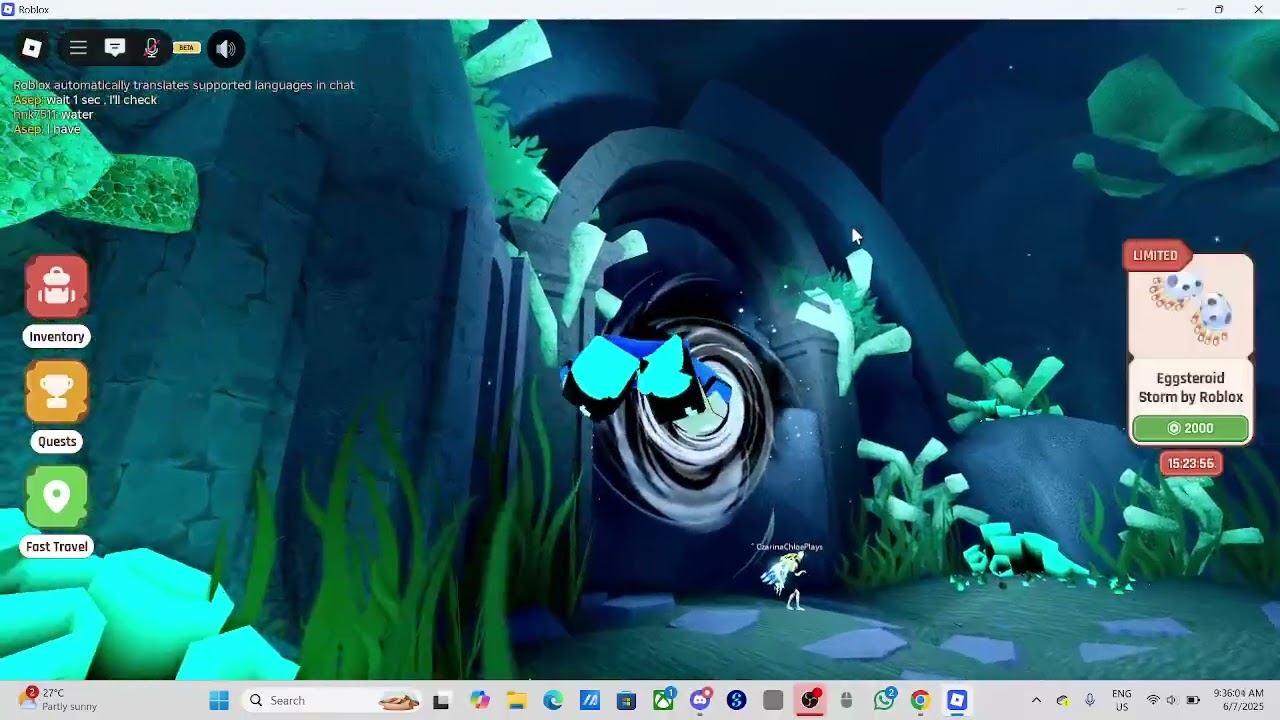Viewport: 1280px width, 720px height.
Task: Open the Xbox app from the taskbar
Action: click(x=663, y=700)
